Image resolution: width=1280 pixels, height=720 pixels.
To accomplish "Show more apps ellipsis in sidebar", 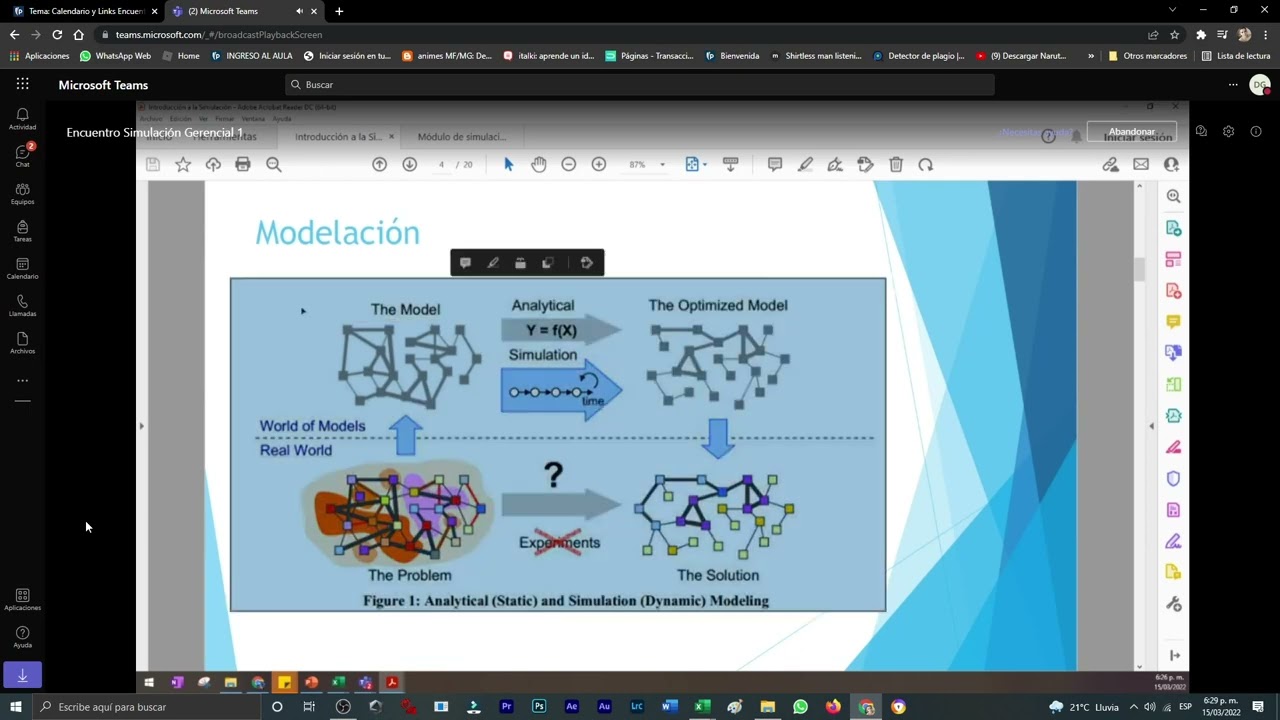I will click(22, 381).
